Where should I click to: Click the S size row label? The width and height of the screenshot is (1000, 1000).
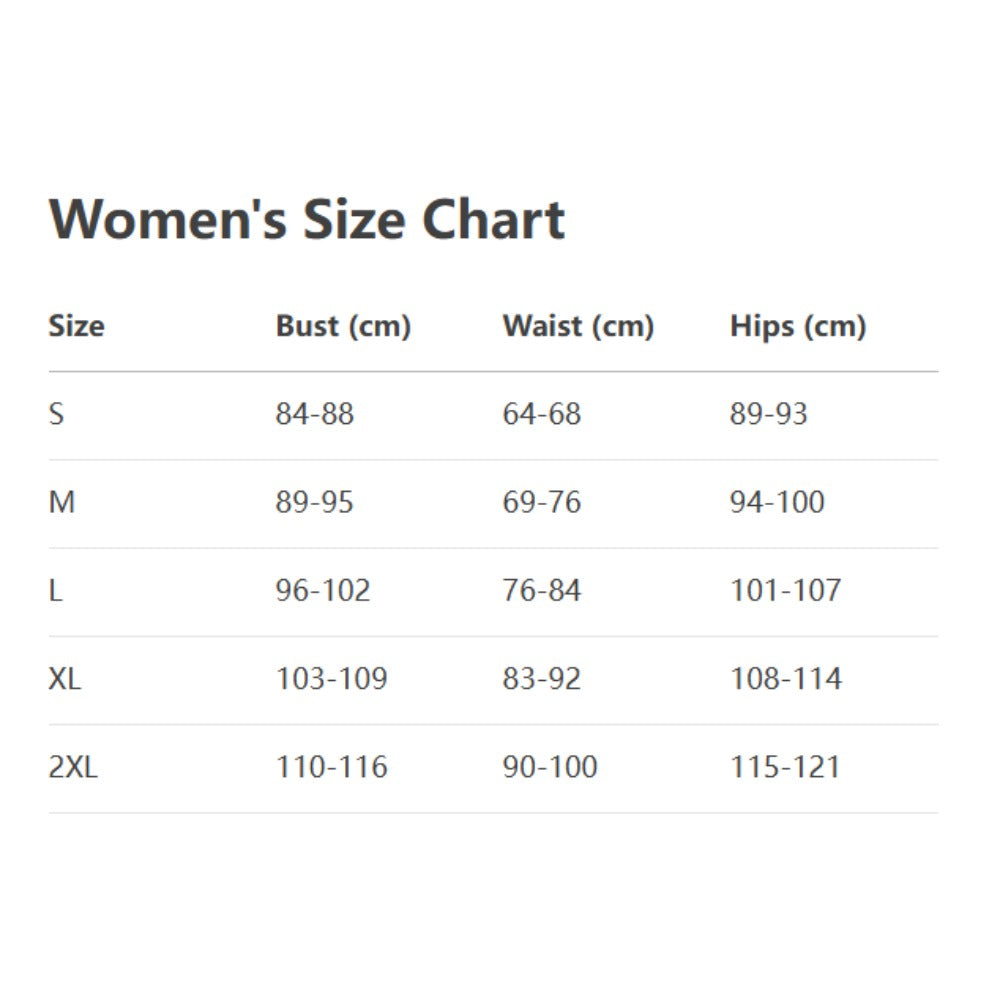[56, 414]
